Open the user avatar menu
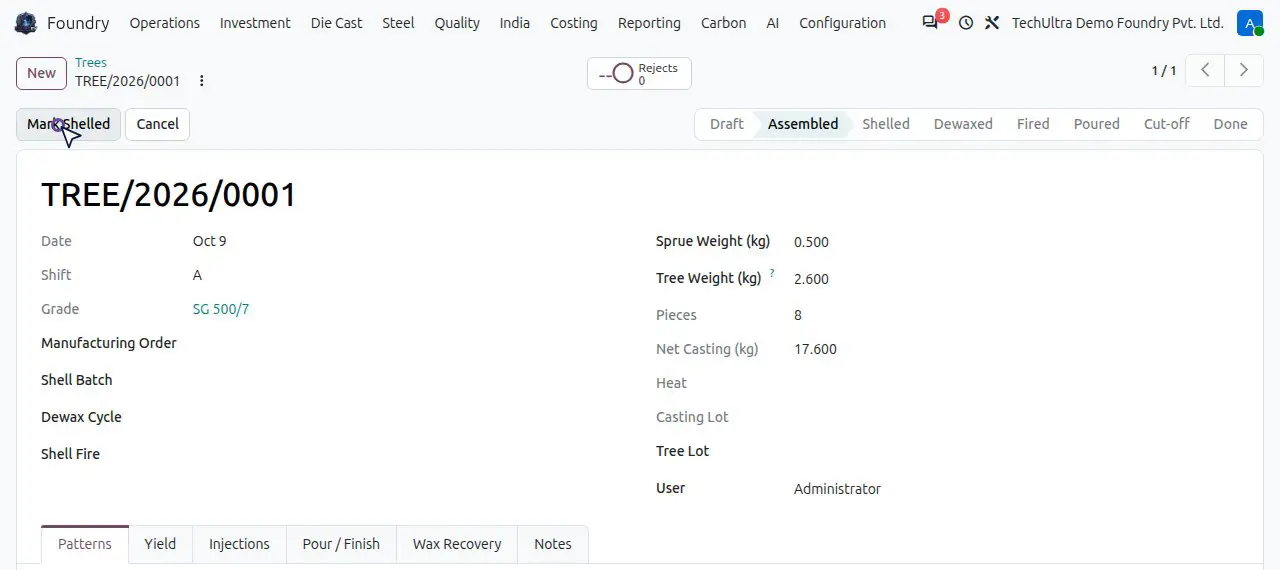1280x570 pixels. [1249, 23]
